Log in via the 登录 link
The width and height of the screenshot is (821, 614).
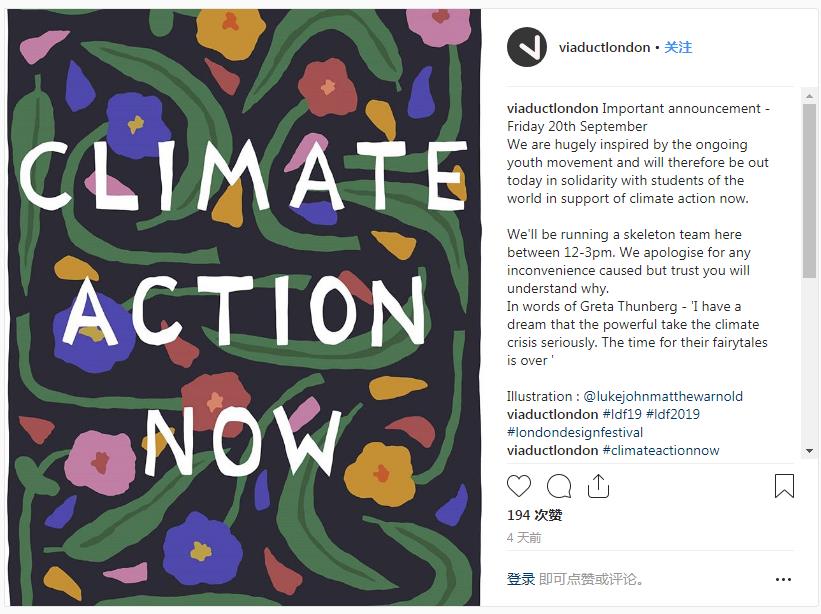click(521, 579)
